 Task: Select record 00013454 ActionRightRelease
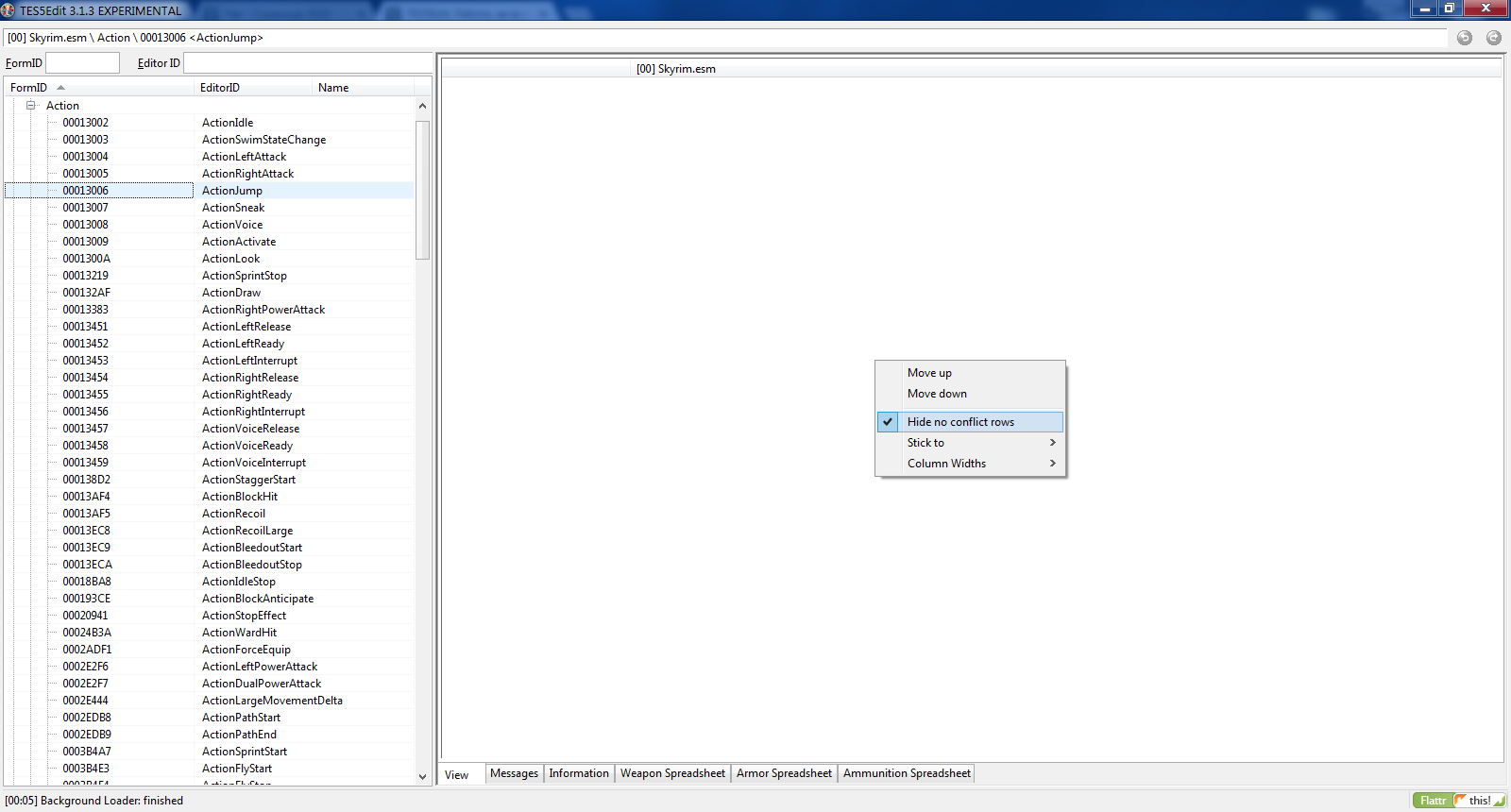pyautogui.click(x=209, y=378)
